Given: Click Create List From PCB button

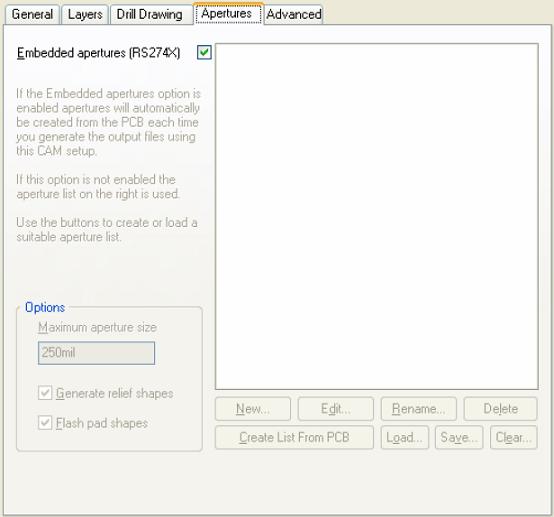Looking at the screenshot, I should coord(294,437).
